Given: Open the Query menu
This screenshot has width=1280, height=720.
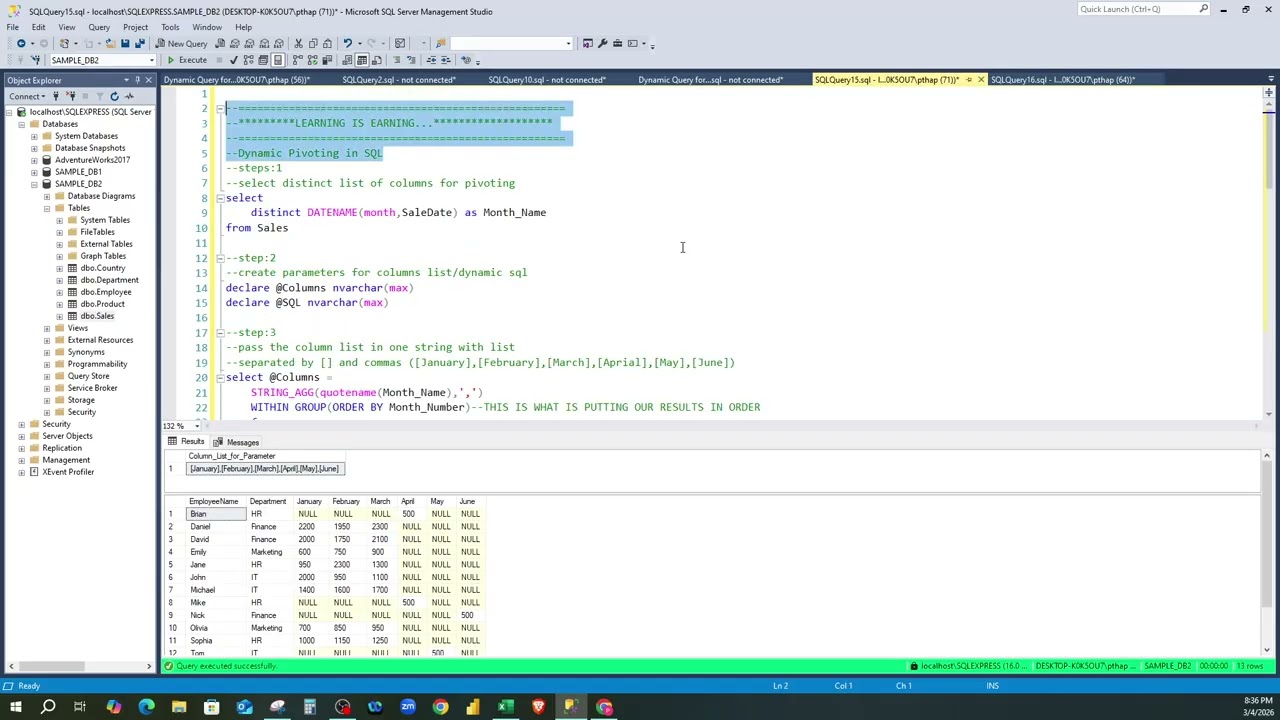Looking at the screenshot, I should 99,27.
